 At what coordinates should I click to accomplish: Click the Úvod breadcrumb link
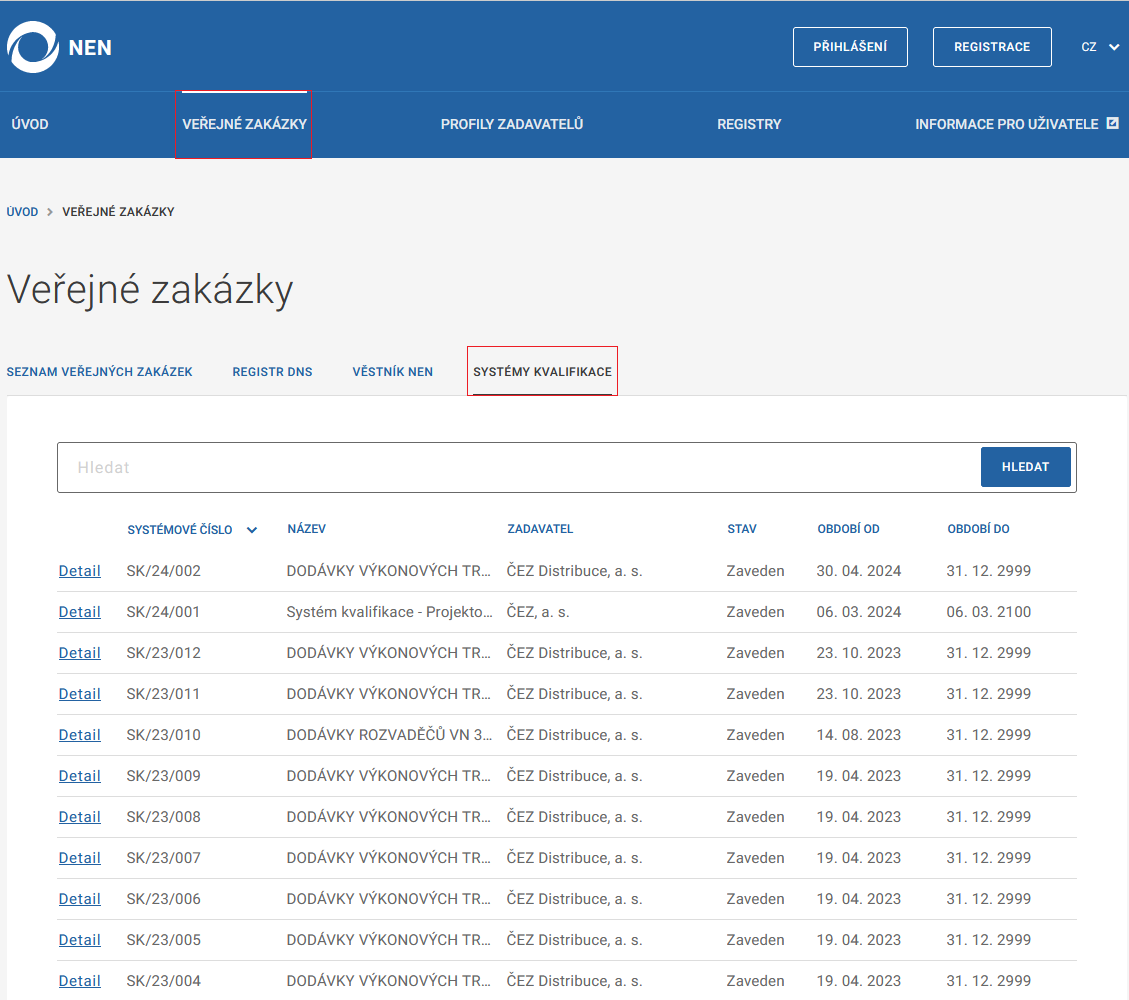pos(22,212)
